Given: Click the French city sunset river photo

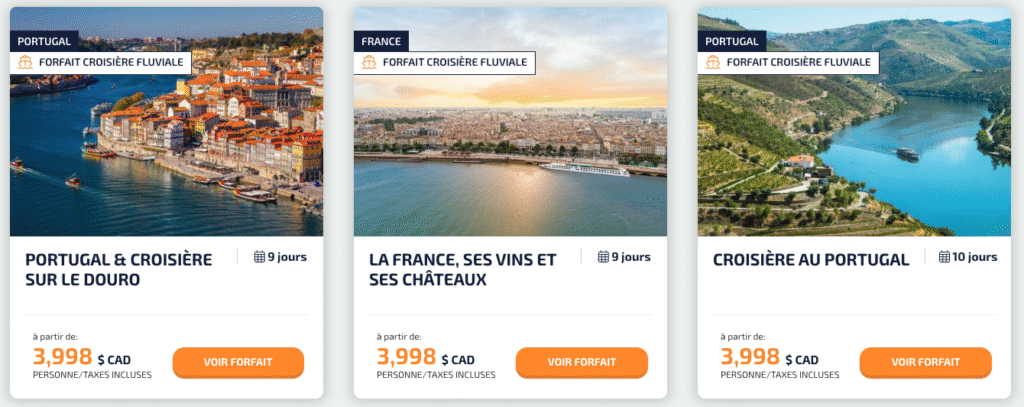Looking at the screenshot, I should pyautogui.click(x=510, y=150).
